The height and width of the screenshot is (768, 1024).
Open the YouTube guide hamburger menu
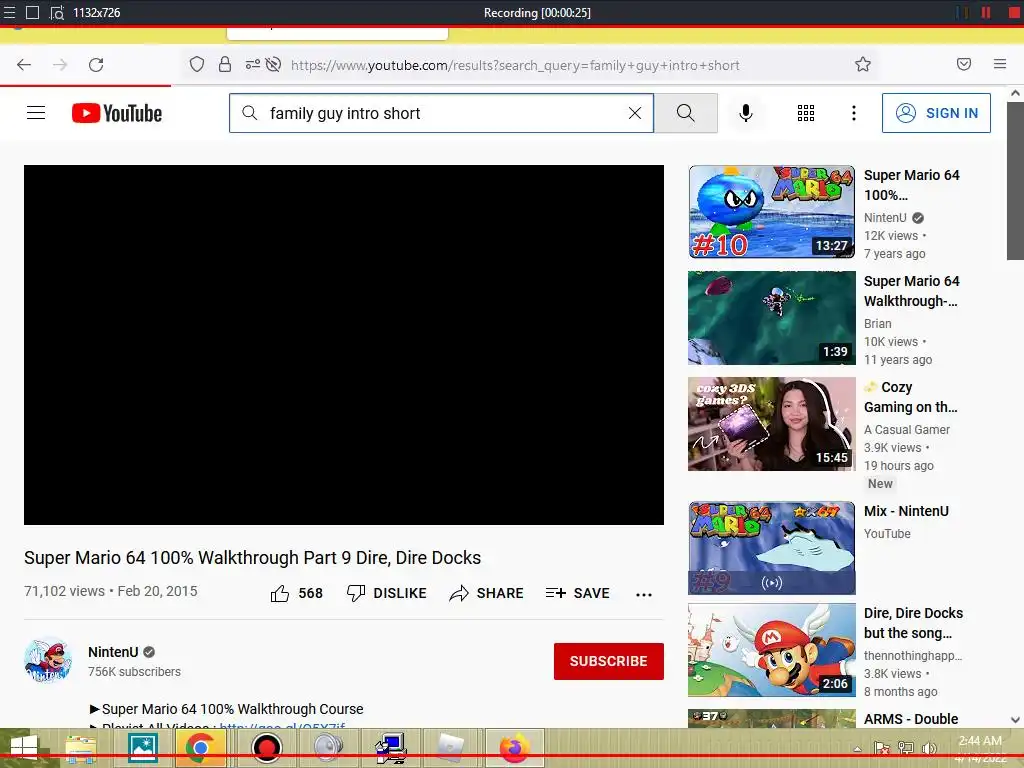[36, 113]
